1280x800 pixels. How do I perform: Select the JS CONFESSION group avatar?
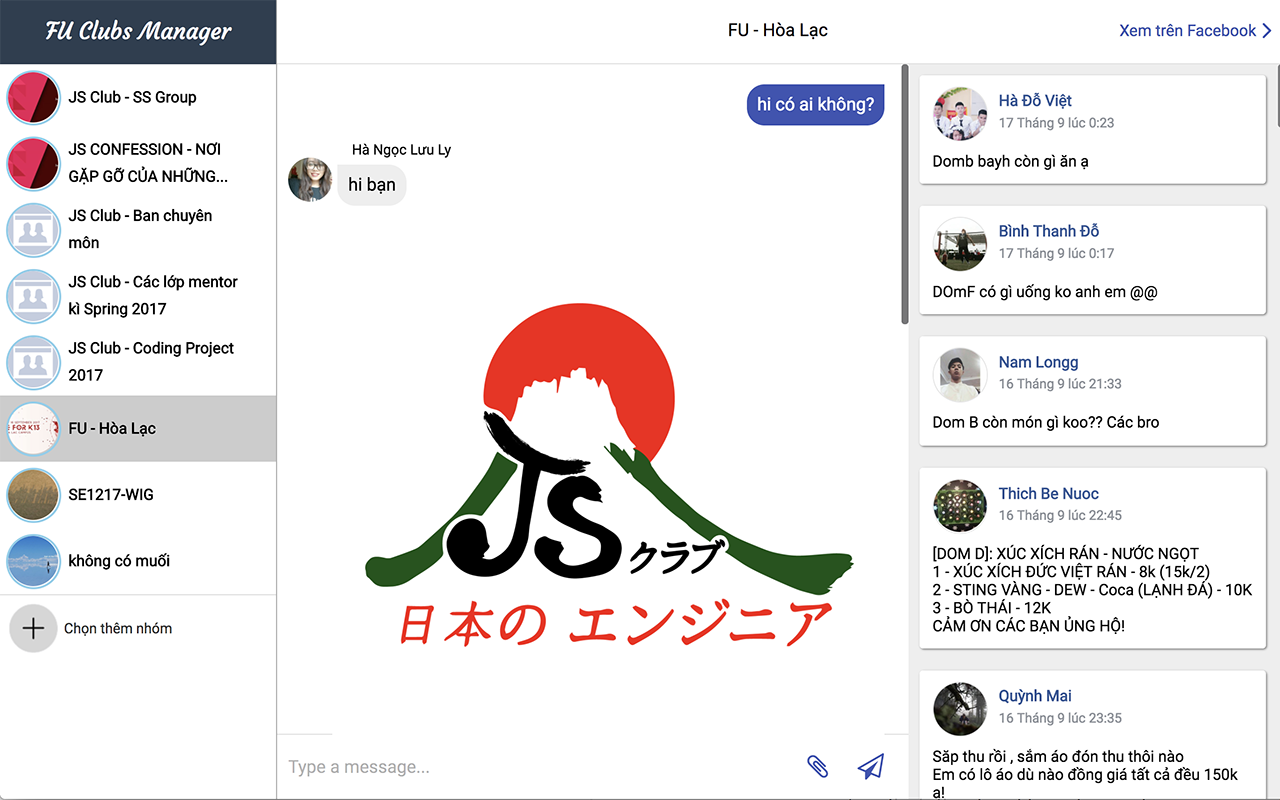click(34, 163)
